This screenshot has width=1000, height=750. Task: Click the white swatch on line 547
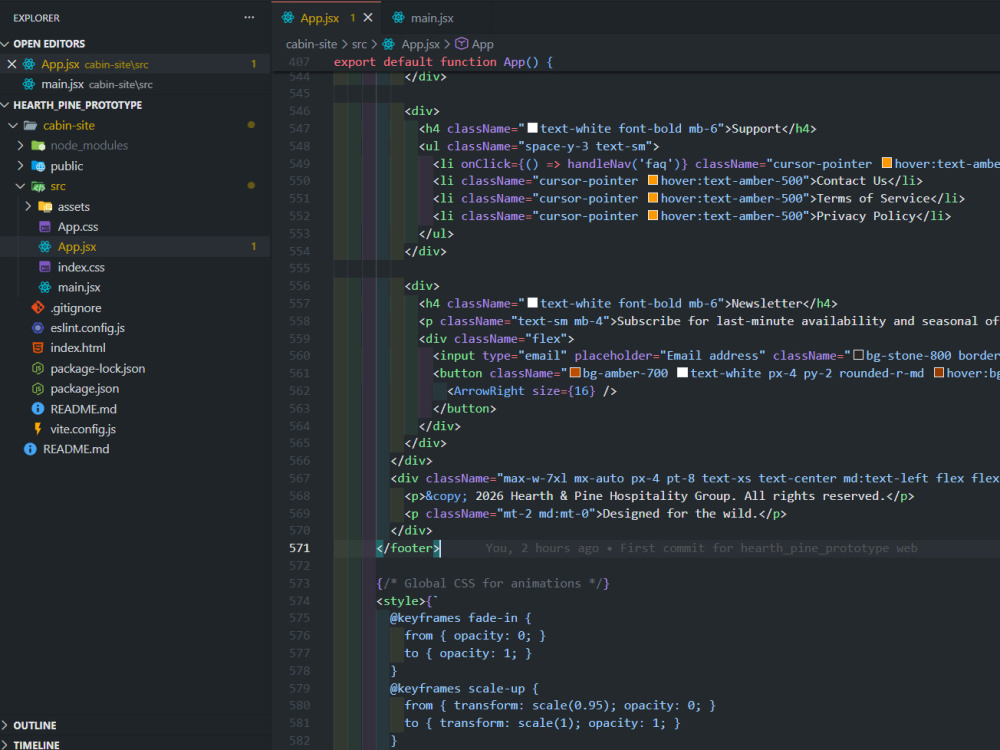pyautogui.click(x=533, y=128)
